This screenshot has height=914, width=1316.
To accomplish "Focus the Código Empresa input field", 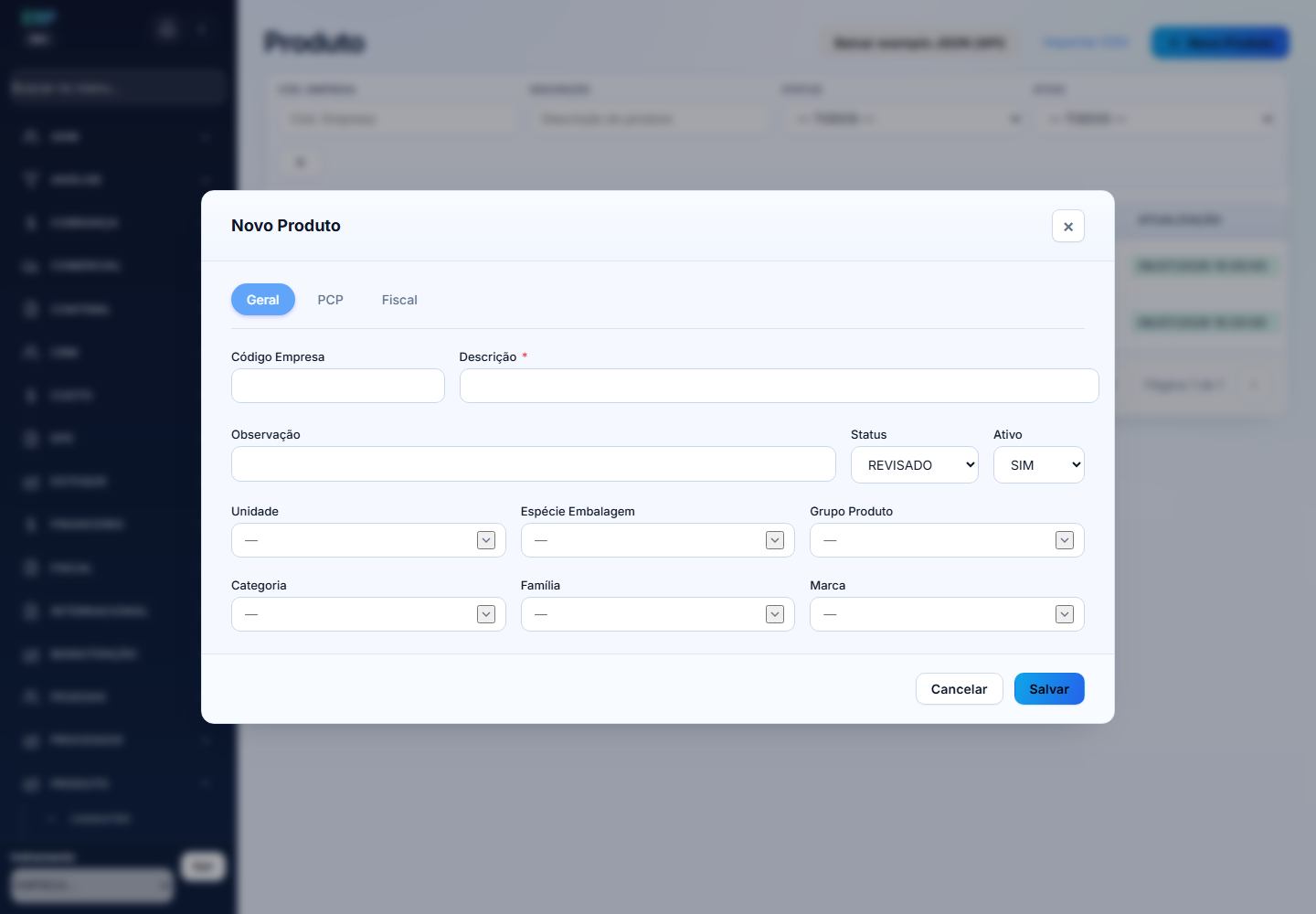I will (x=338, y=386).
